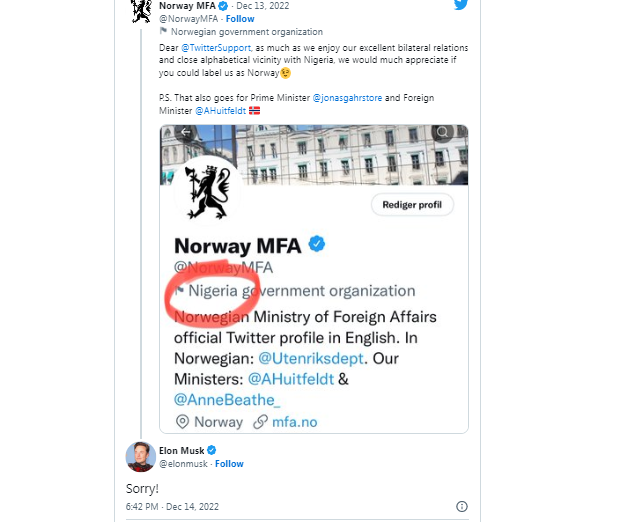Click the verified badge next to Elon Musk
Screen dimensions: 621x522
pos(211,450)
